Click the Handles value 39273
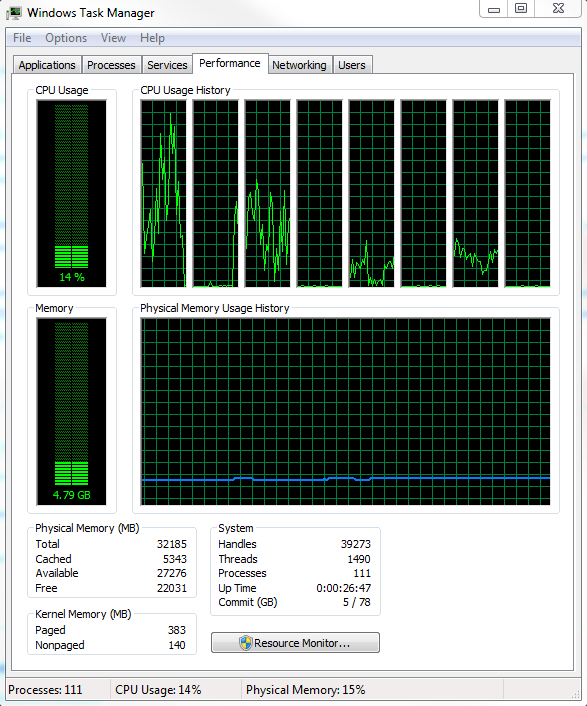Viewport: 587px width, 706px height. pyautogui.click(x=356, y=544)
